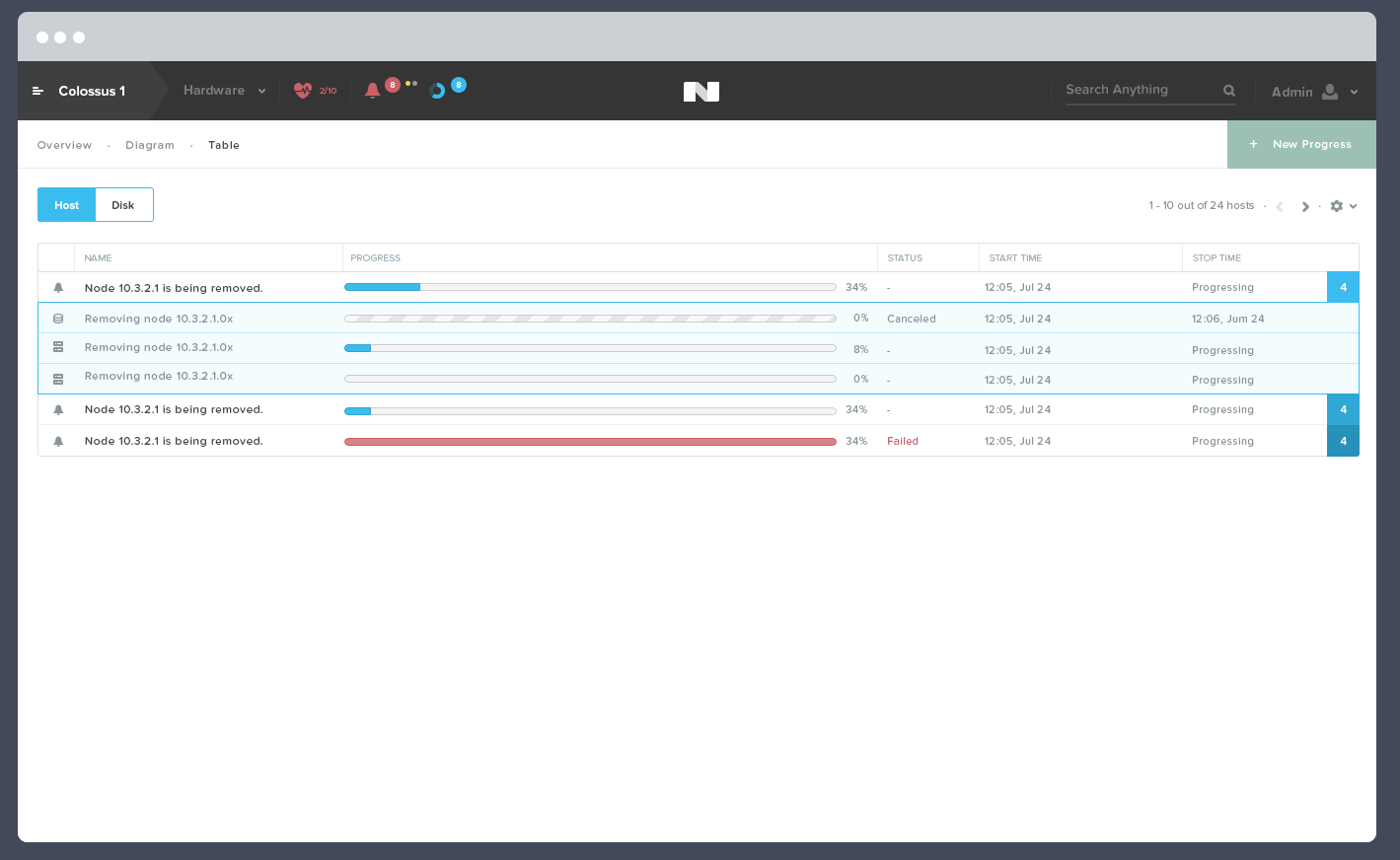
Task: Click the Admin user avatar icon
Action: tap(1330, 91)
